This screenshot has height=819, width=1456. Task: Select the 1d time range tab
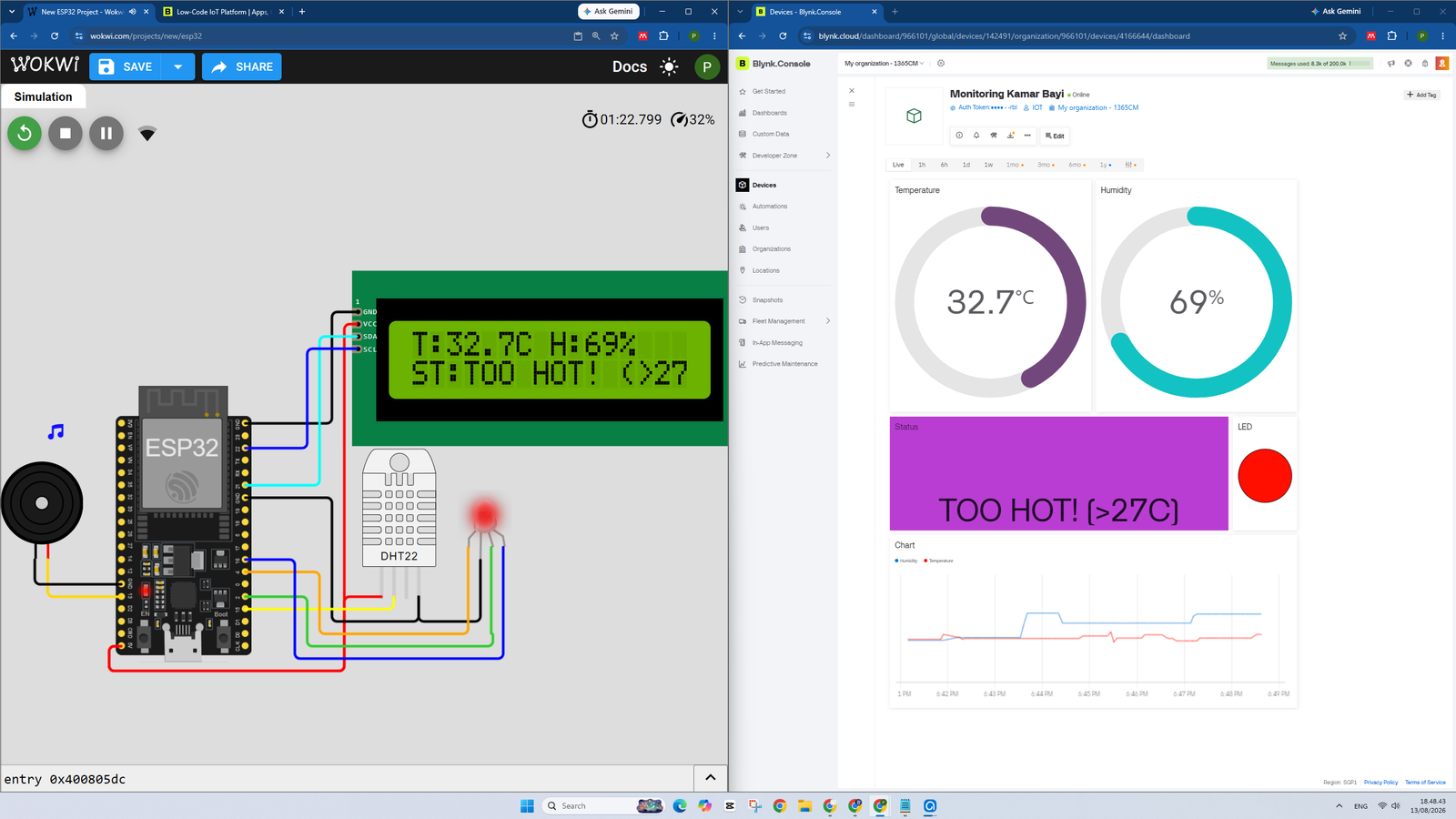(x=966, y=165)
